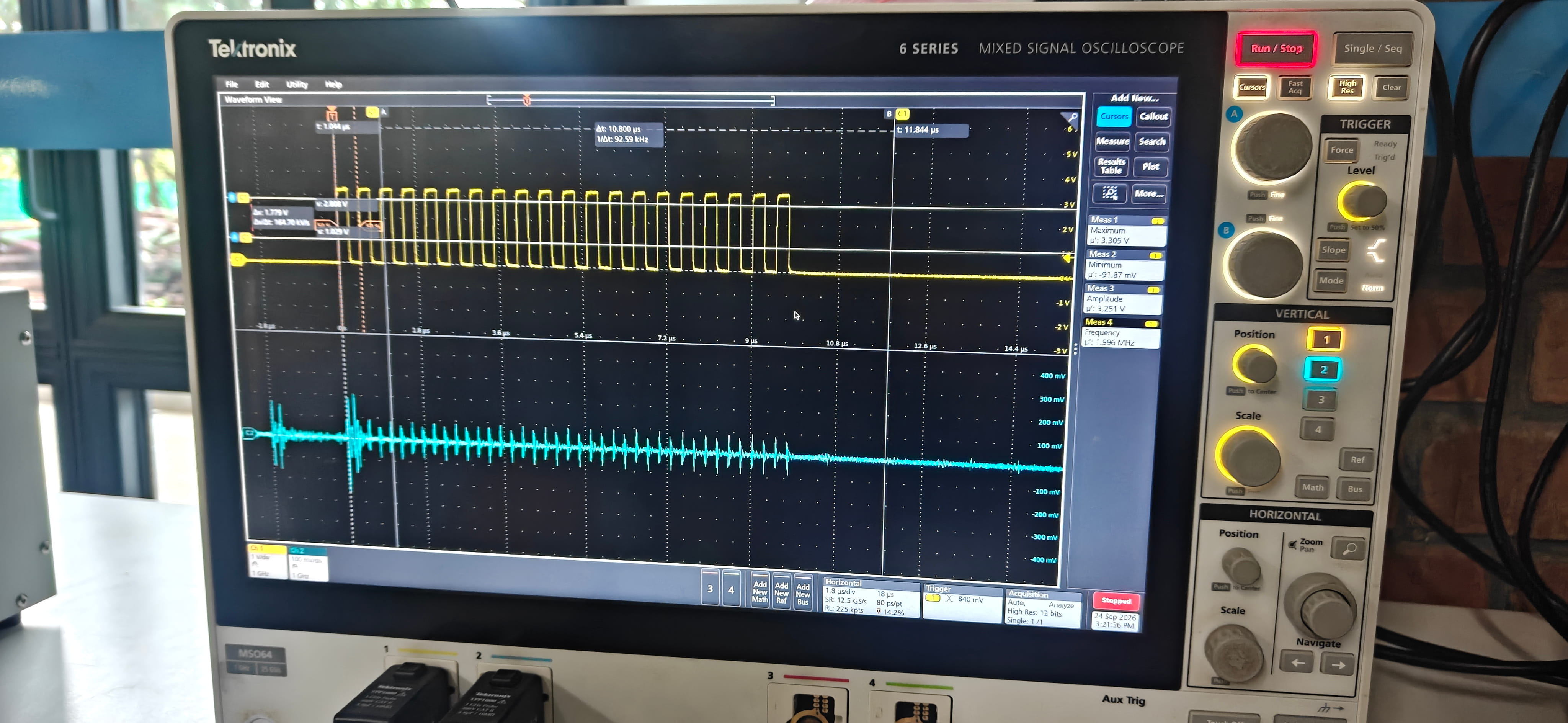Click the Analyze label in Acquisition badge
The height and width of the screenshot is (723, 1568).
(1061, 605)
